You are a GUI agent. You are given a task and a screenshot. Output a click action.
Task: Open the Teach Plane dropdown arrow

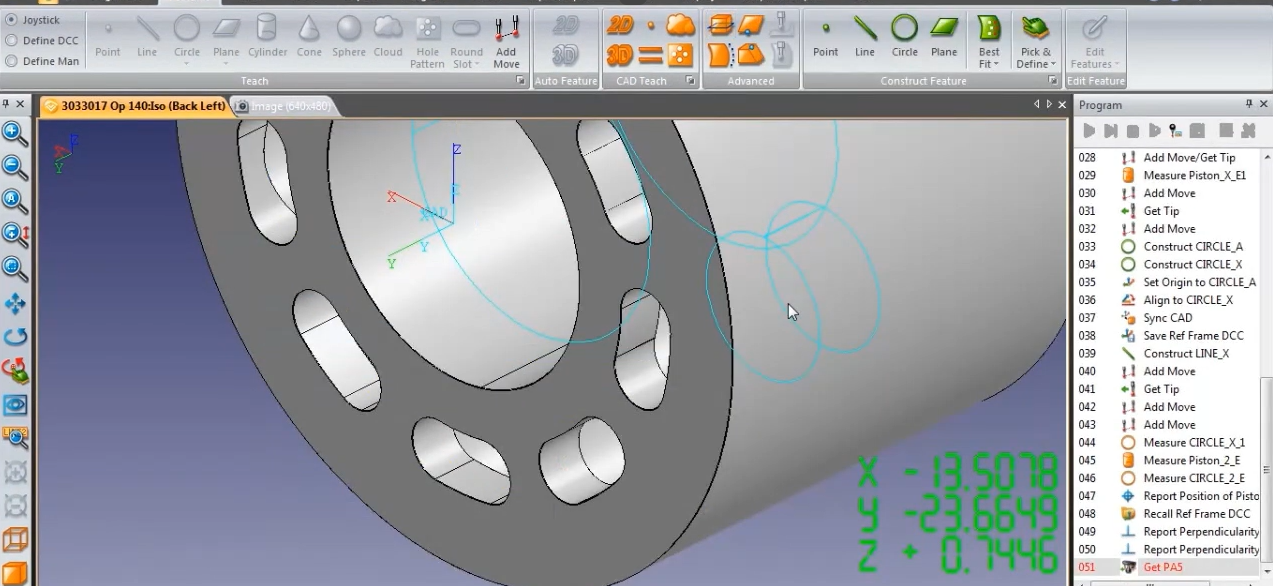click(226, 65)
